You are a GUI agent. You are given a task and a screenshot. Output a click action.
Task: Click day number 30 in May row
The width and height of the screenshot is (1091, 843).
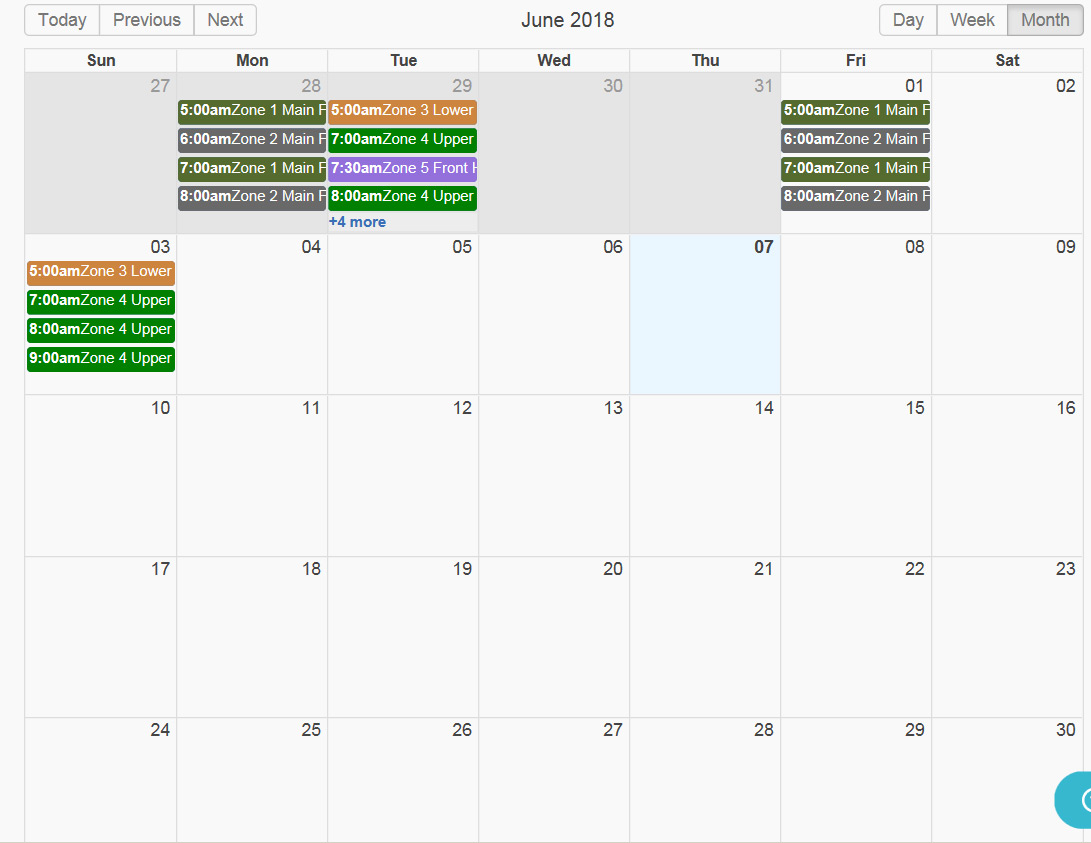[x=613, y=86]
